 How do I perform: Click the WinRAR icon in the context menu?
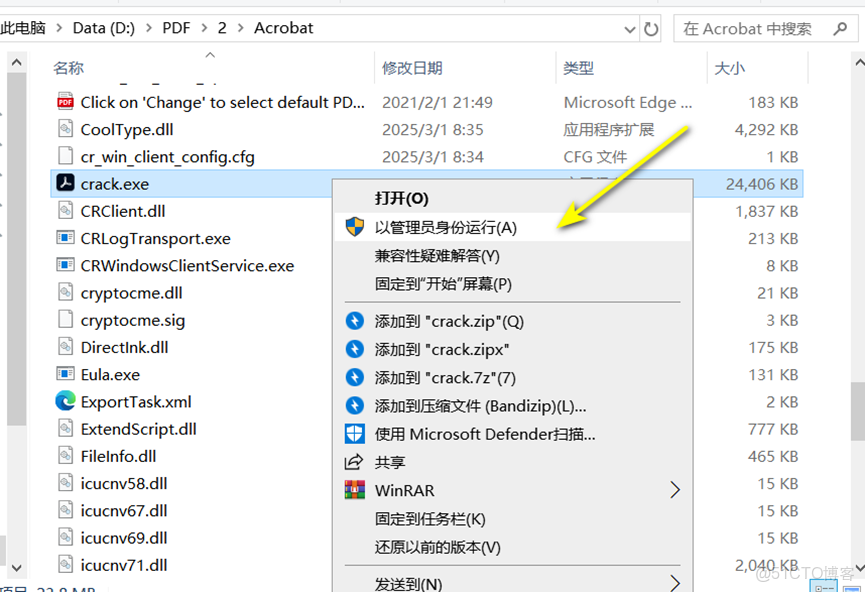[x=356, y=490]
